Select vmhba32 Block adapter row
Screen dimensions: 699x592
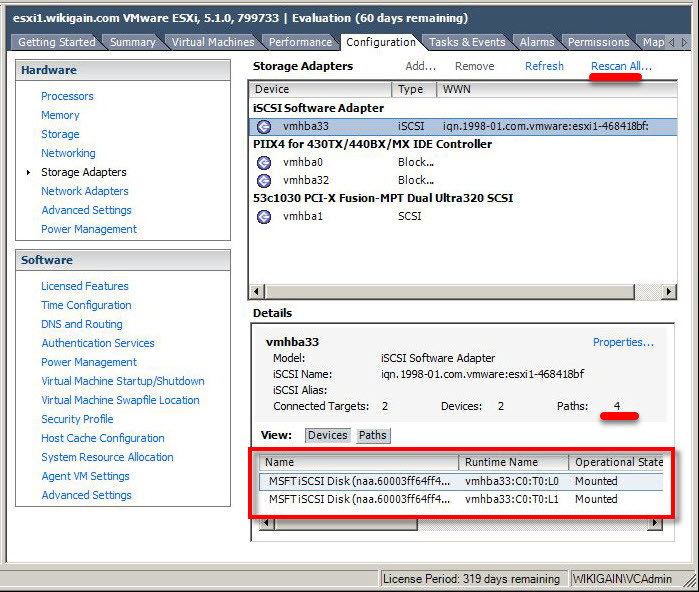click(x=463, y=181)
